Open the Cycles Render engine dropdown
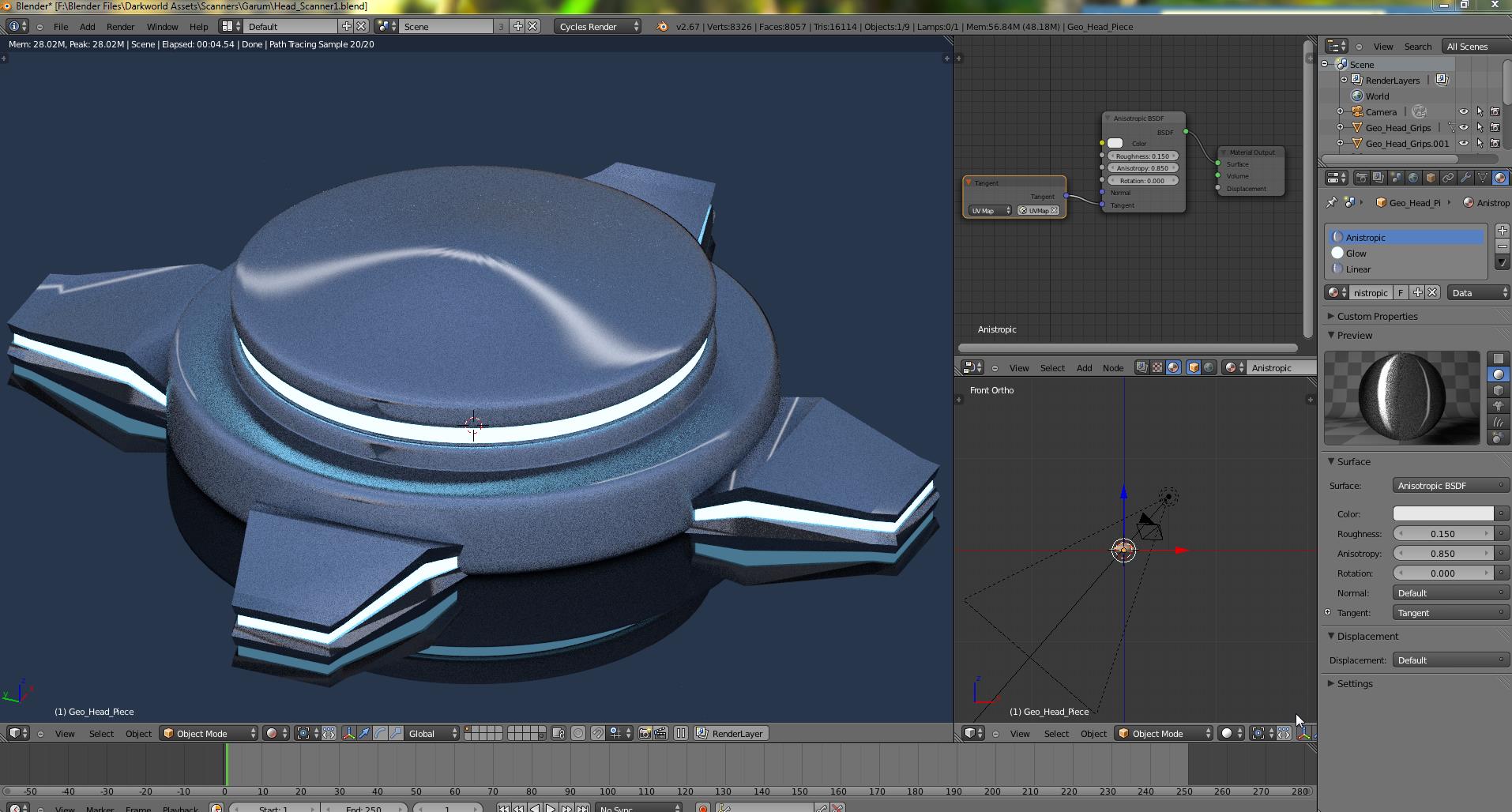Viewport: 1512px width, 812px height. pyautogui.click(x=598, y=27)
